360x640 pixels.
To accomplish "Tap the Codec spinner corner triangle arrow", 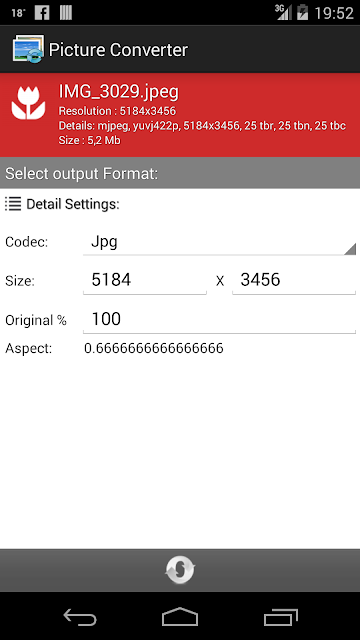I will coord(350,249).
